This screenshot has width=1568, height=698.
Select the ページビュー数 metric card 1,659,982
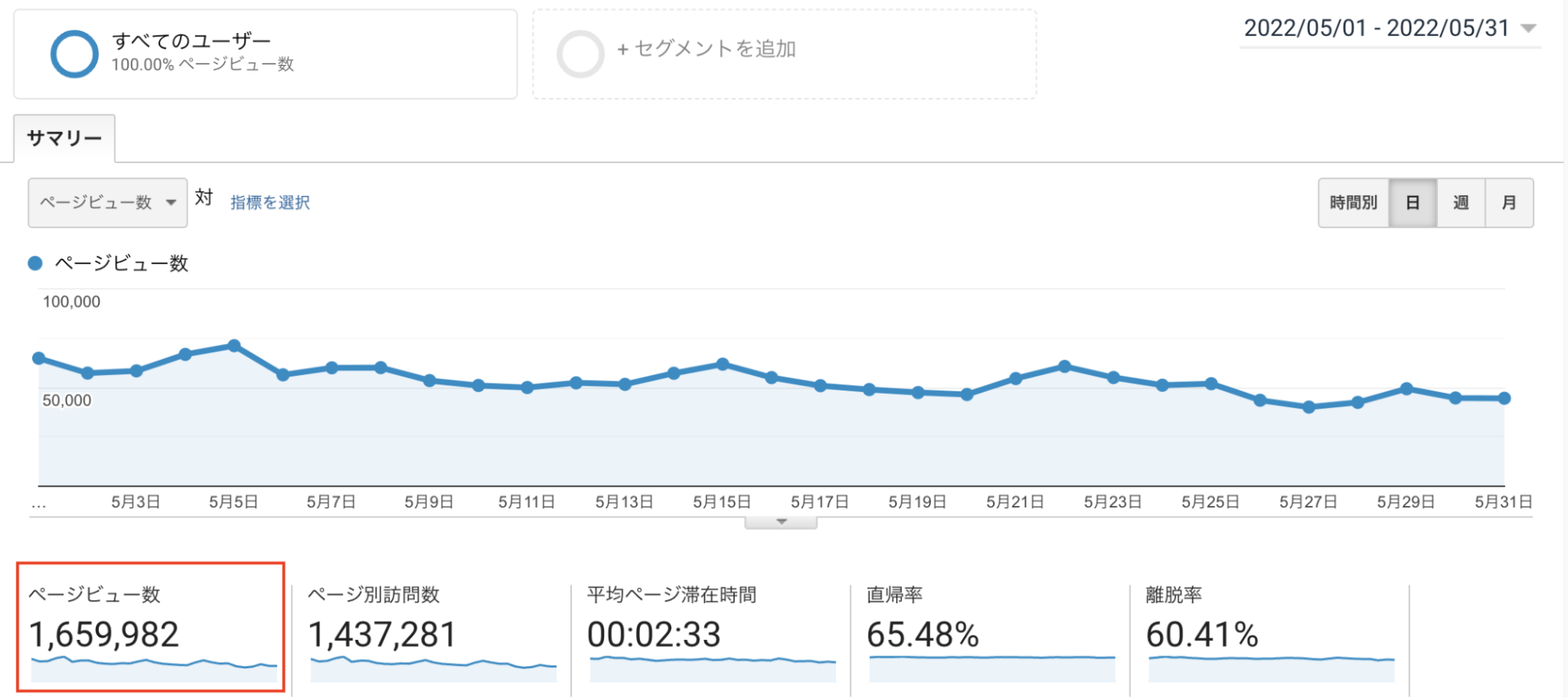pos(151,627)
